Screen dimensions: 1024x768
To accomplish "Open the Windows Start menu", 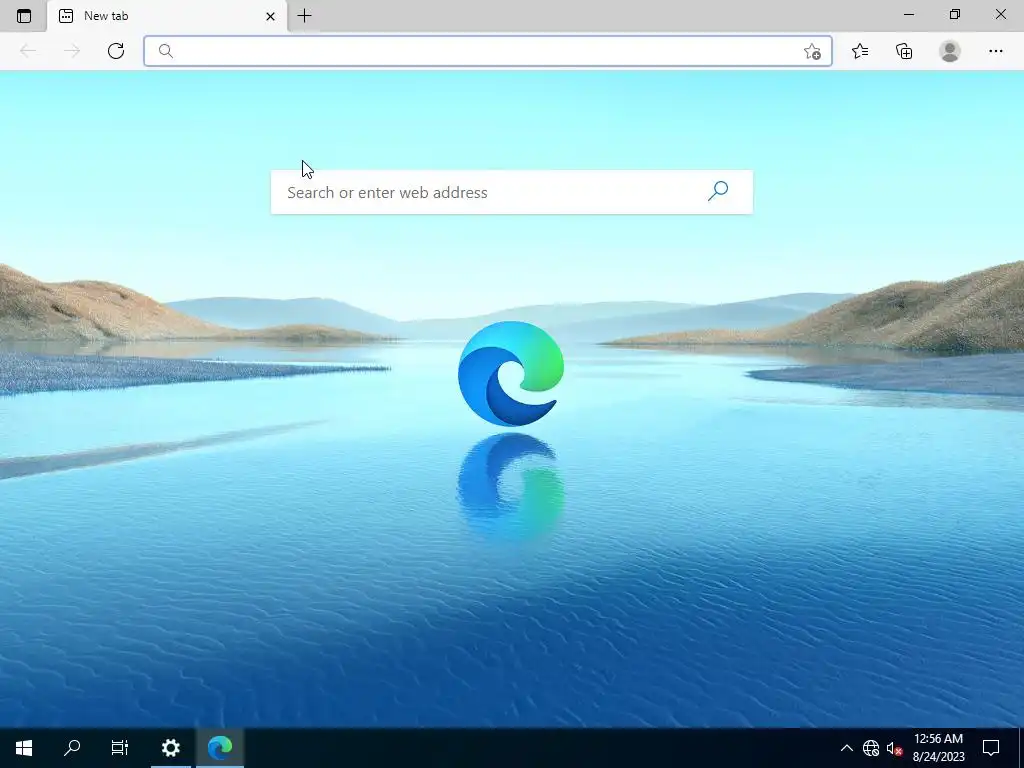I will (24, 748).
